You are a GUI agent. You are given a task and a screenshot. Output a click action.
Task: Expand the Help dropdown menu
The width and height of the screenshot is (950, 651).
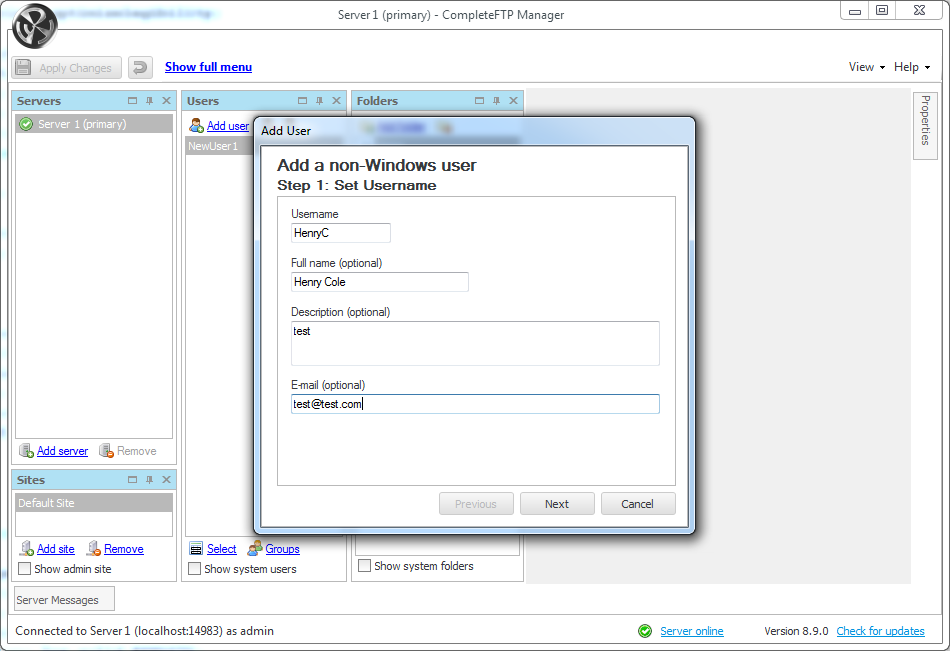(911, 67)
